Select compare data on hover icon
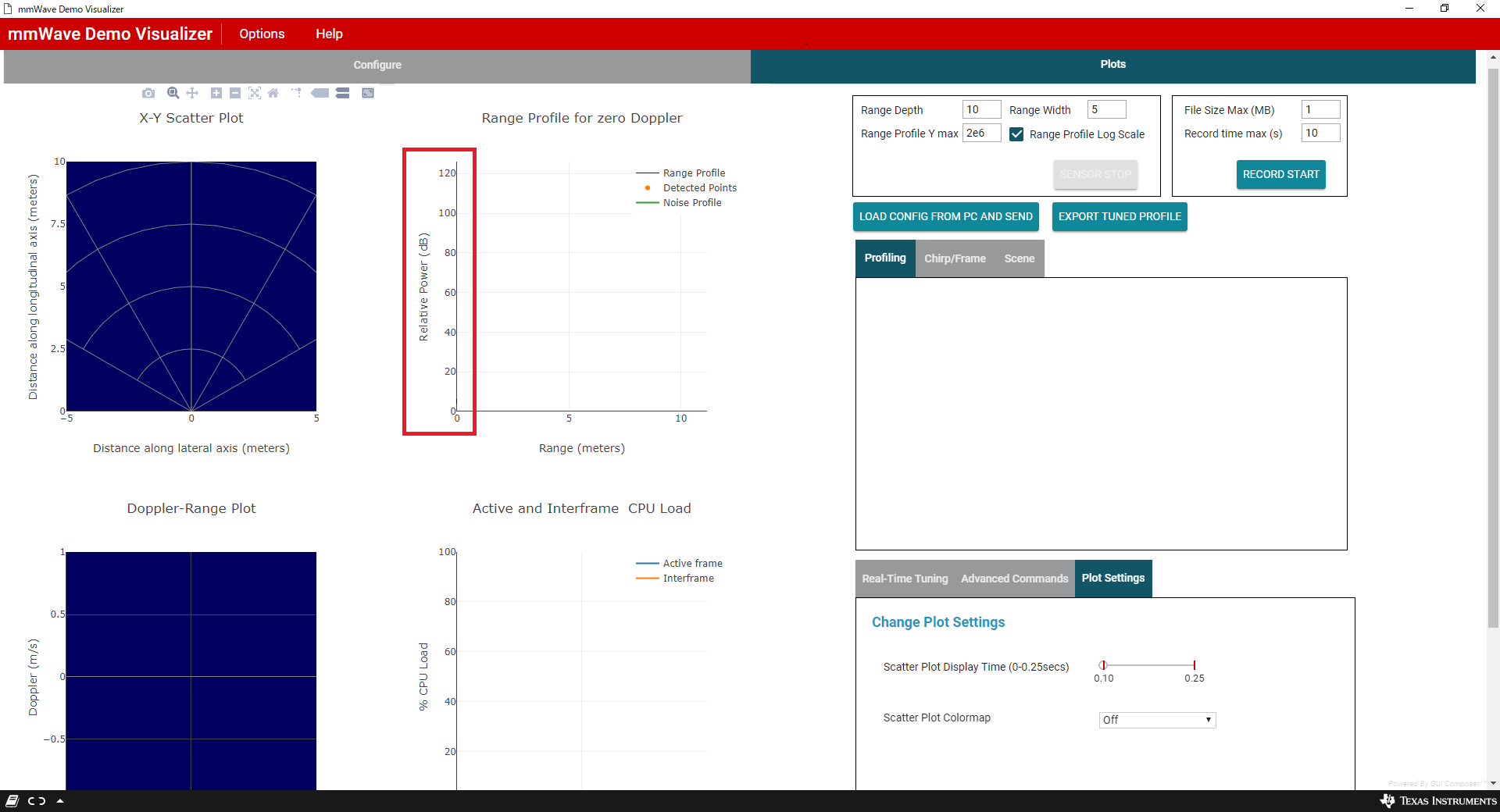This screenshot has width=1500, height=812. [x=342, y=93]
